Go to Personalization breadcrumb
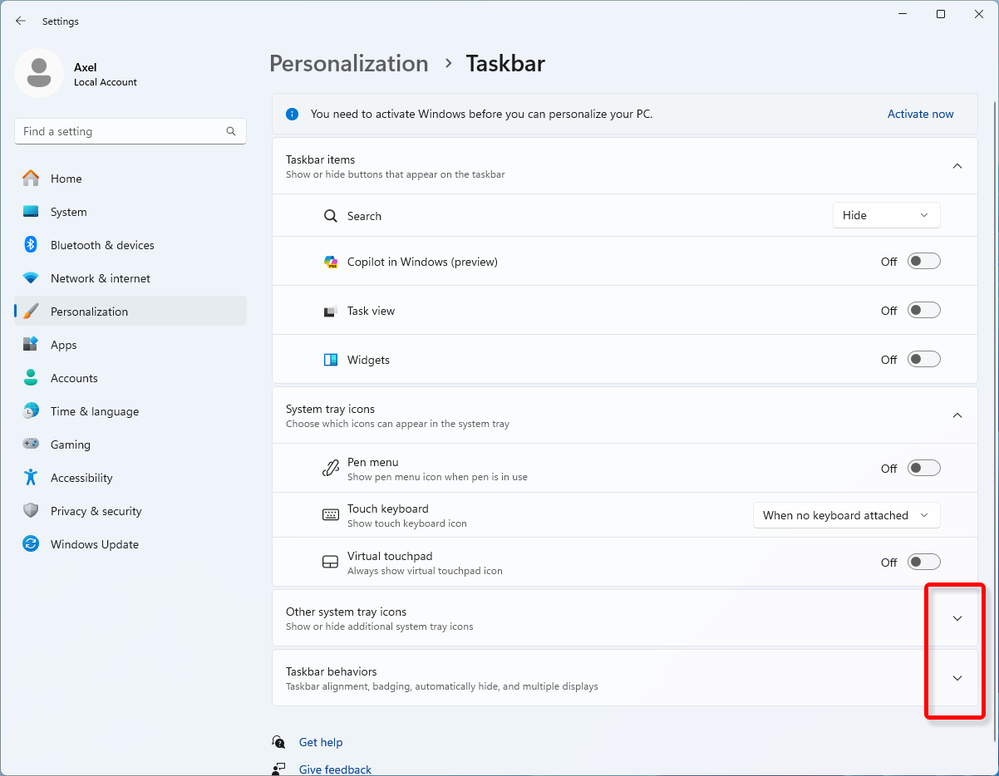The image size is (999, 776). tap(349, 64)
